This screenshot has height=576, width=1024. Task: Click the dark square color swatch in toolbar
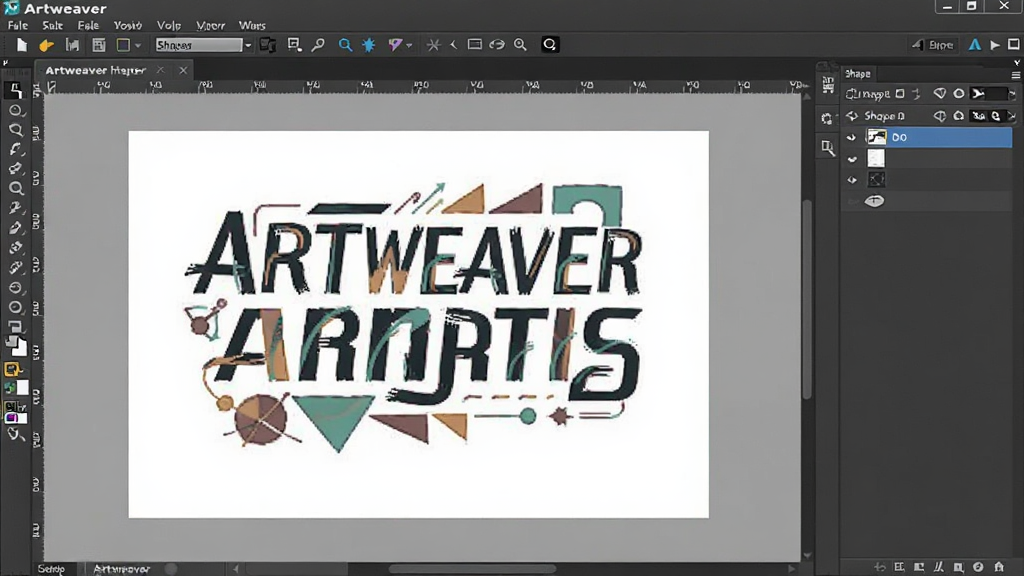123,45
